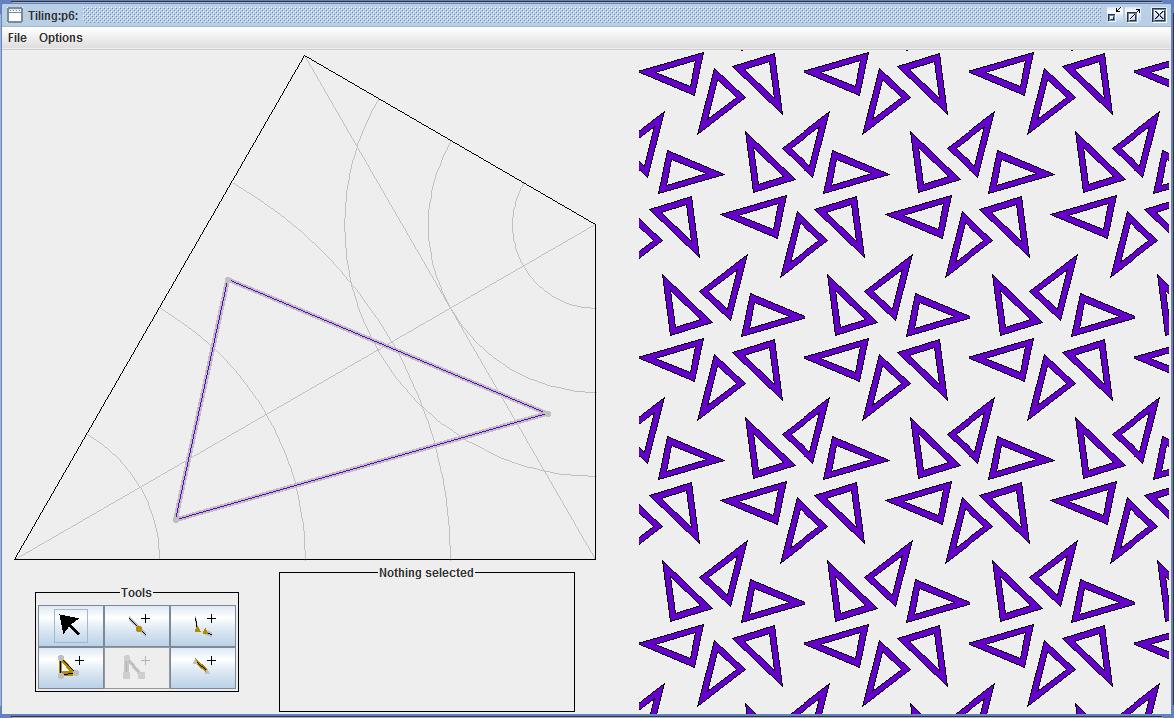Choose the add-point-on-line tool

pos(137,626)
